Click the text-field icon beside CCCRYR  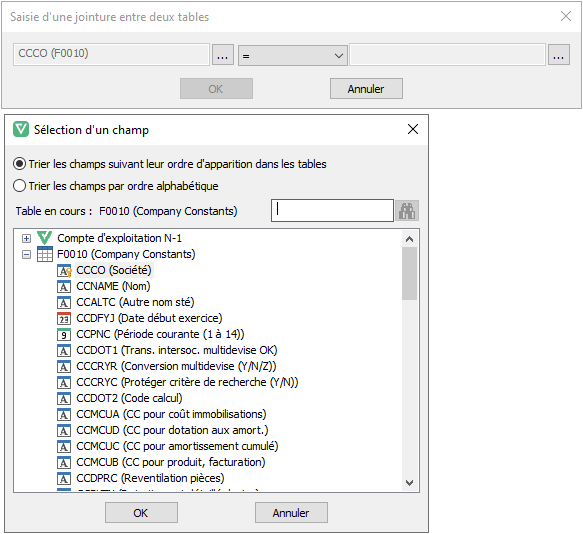[x=64, y=367]
